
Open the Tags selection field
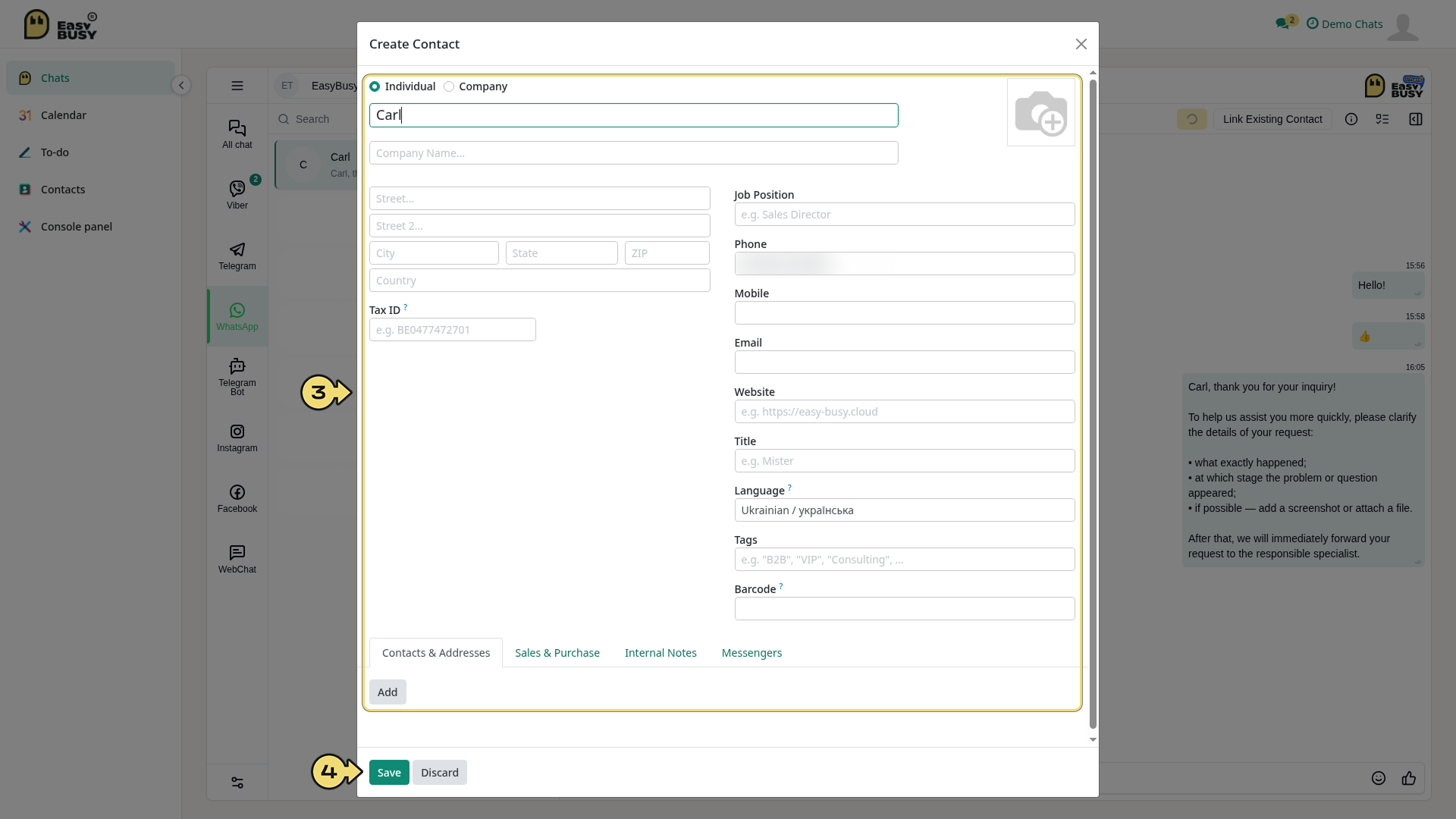(905, 559)
